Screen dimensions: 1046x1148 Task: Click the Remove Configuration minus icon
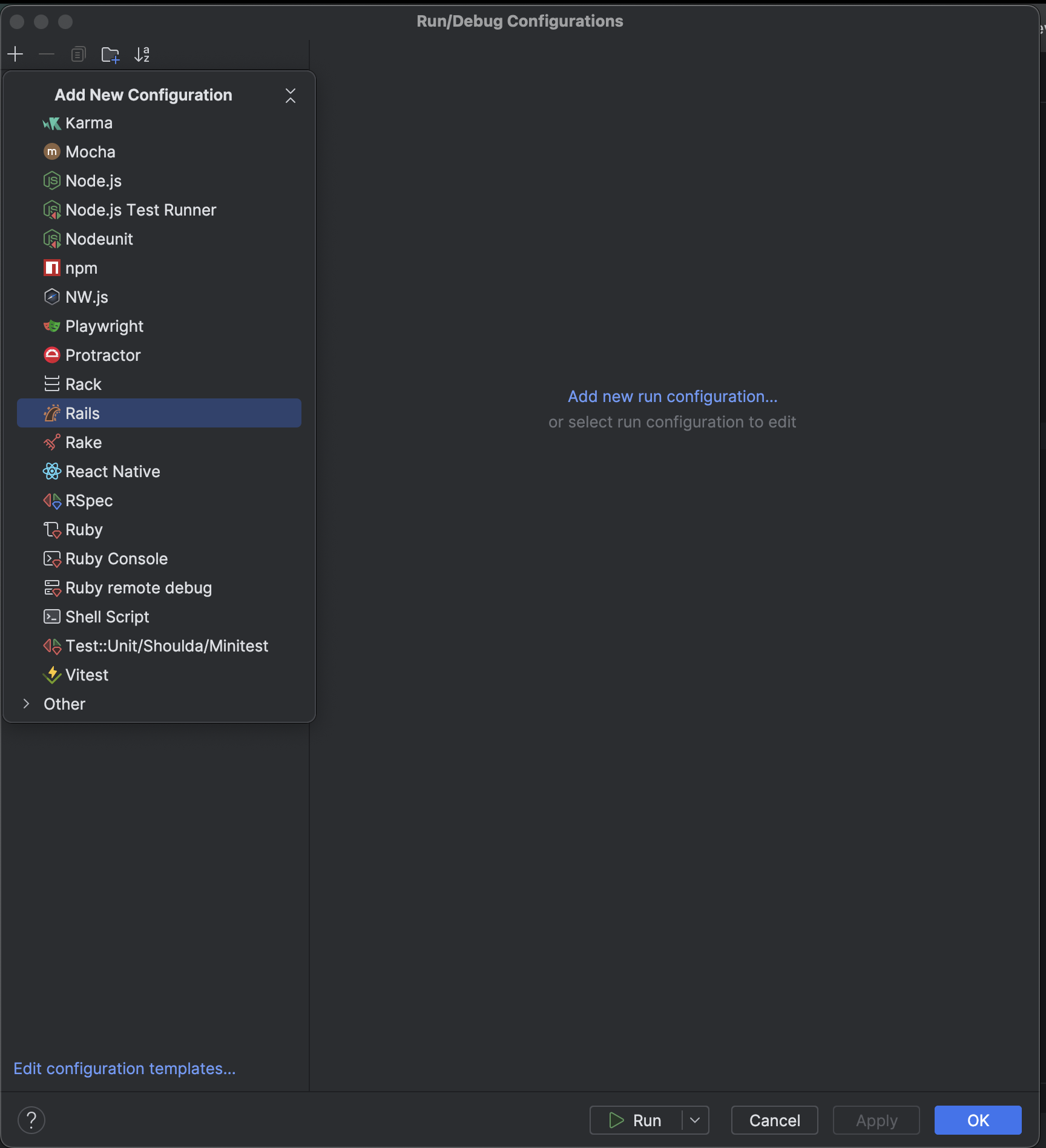click(x=47, y=54)
